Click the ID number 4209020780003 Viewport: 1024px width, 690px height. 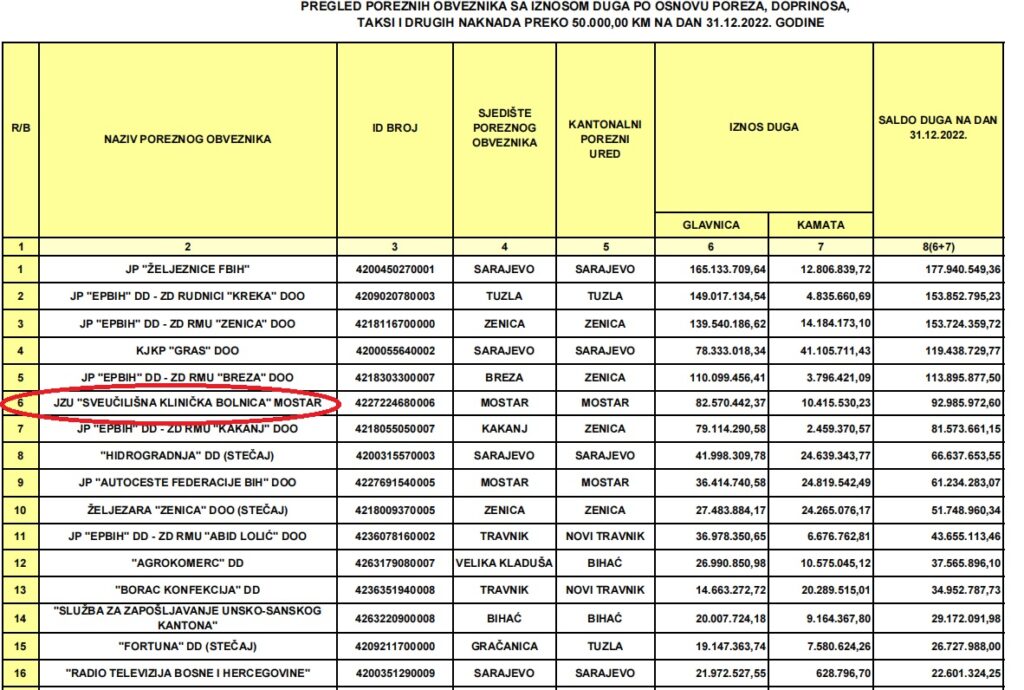[394, 296]
